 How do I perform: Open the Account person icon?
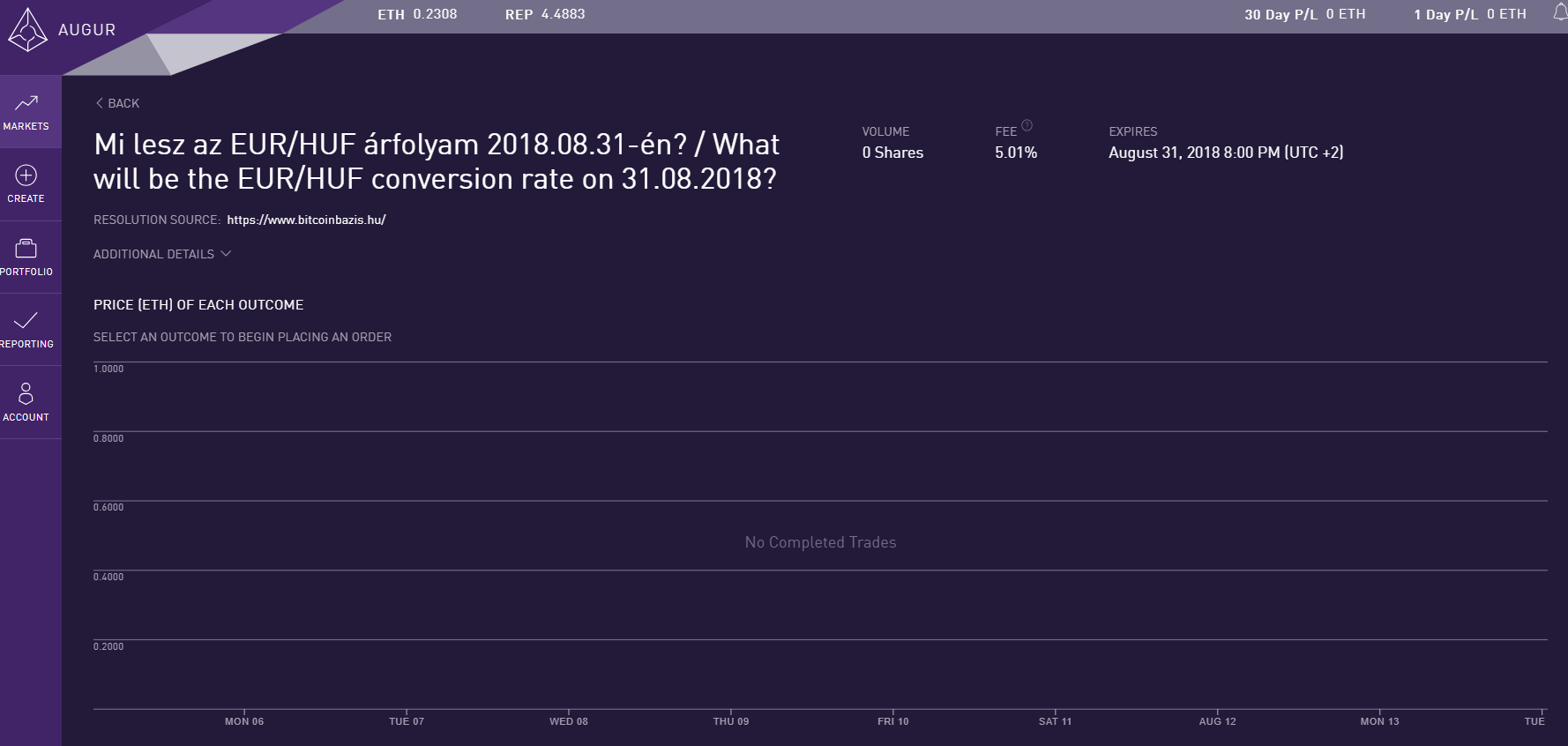[x=26, y=393]
